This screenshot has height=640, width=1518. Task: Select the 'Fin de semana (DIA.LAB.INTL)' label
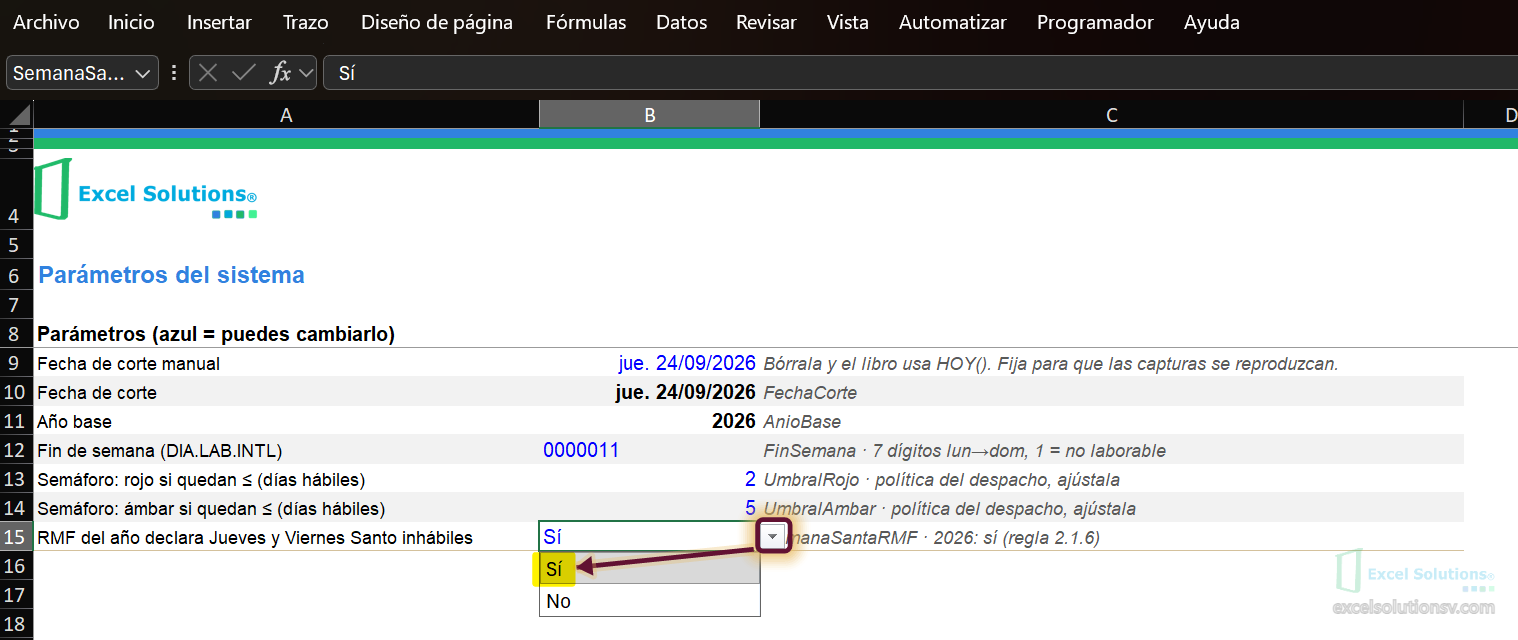[286, 450]
